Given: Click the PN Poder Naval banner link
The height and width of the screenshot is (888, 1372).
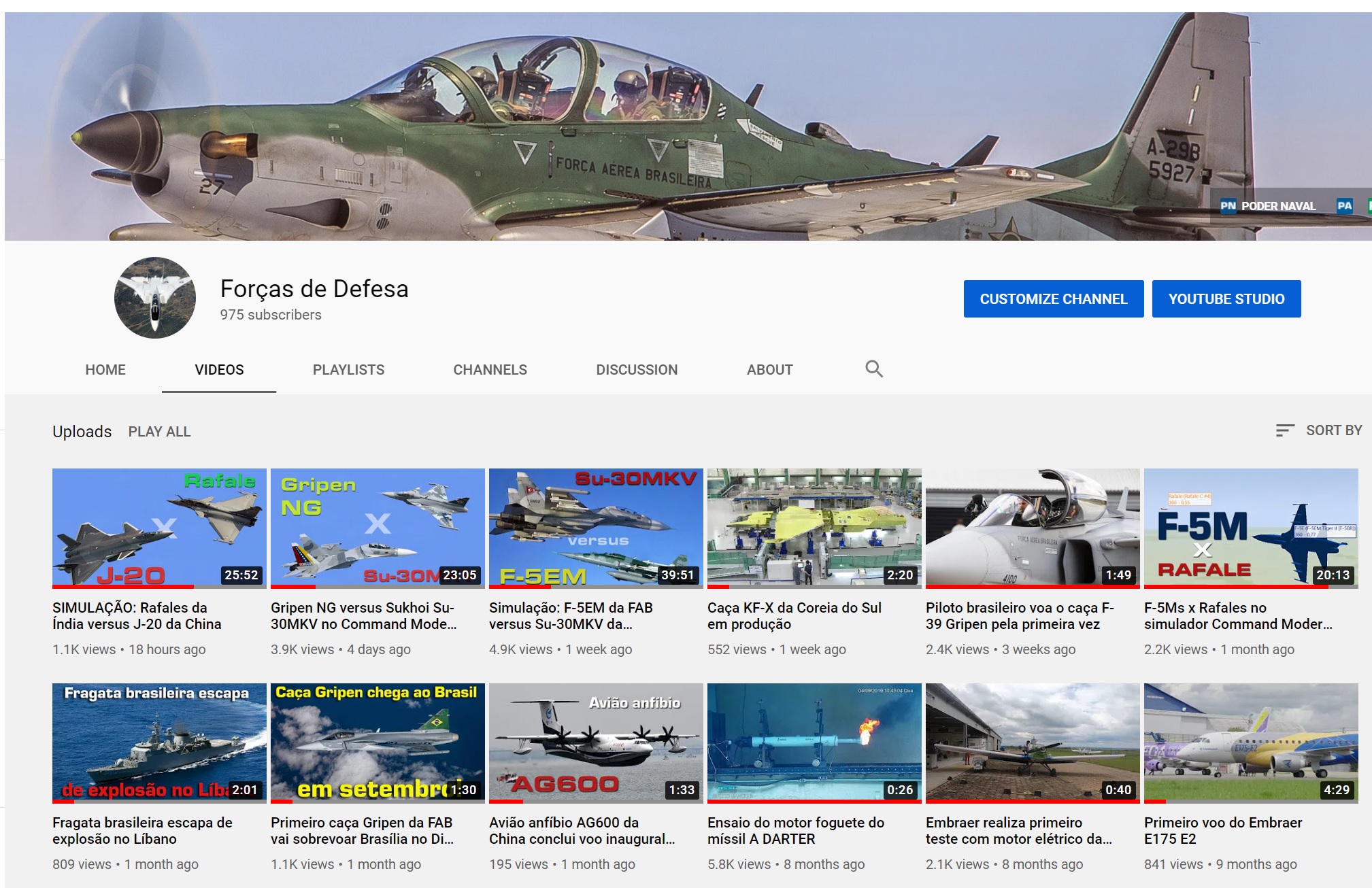Looking at the screenshot, I should click(1269, 206).
